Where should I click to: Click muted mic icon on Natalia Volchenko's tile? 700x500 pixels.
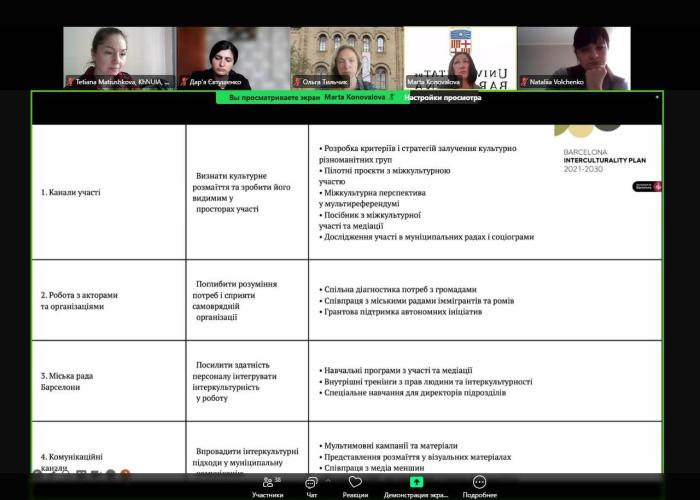(524, 82)
